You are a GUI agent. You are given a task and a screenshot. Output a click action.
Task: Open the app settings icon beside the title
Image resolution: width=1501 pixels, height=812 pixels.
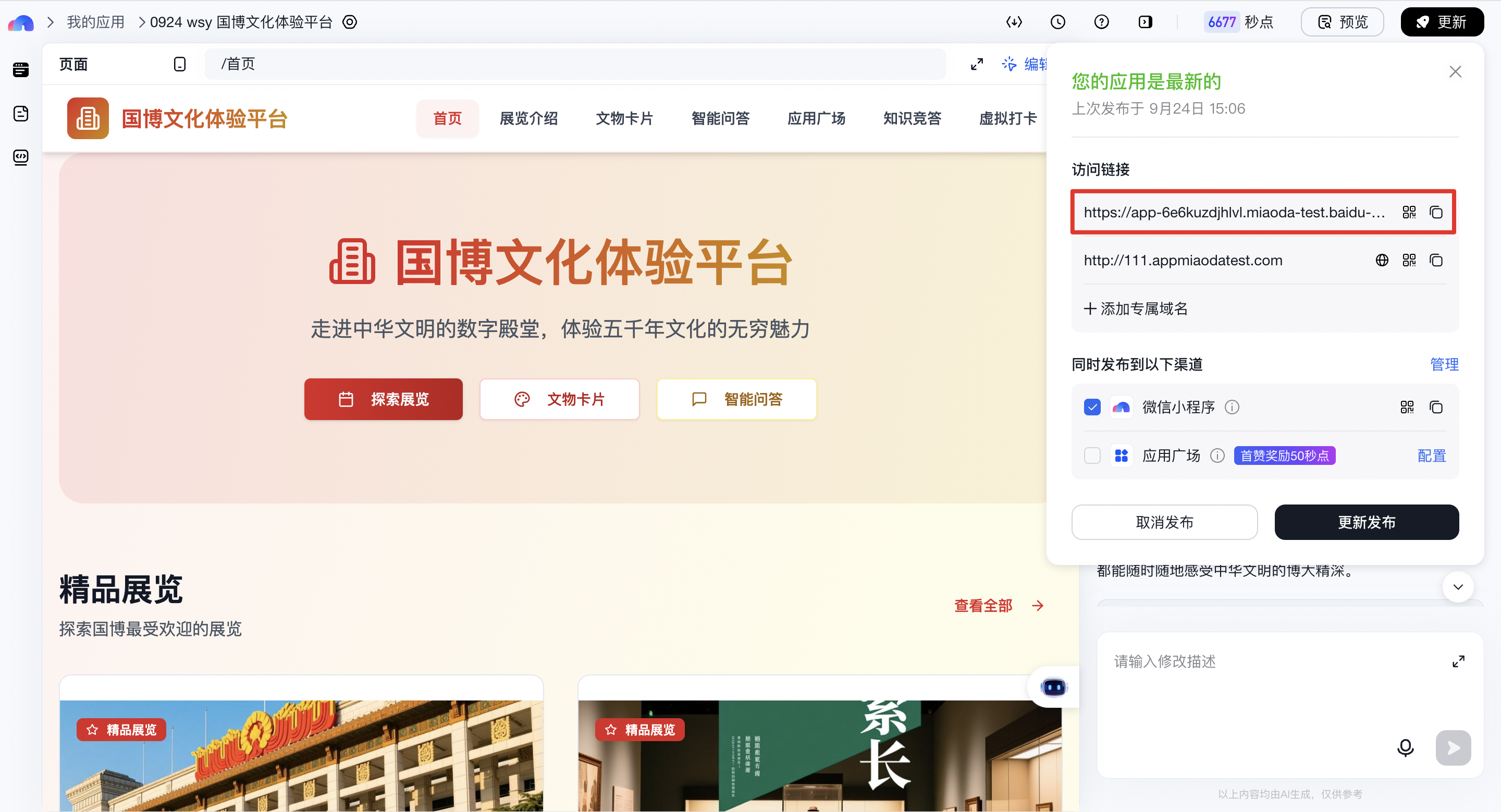(350, 22)
